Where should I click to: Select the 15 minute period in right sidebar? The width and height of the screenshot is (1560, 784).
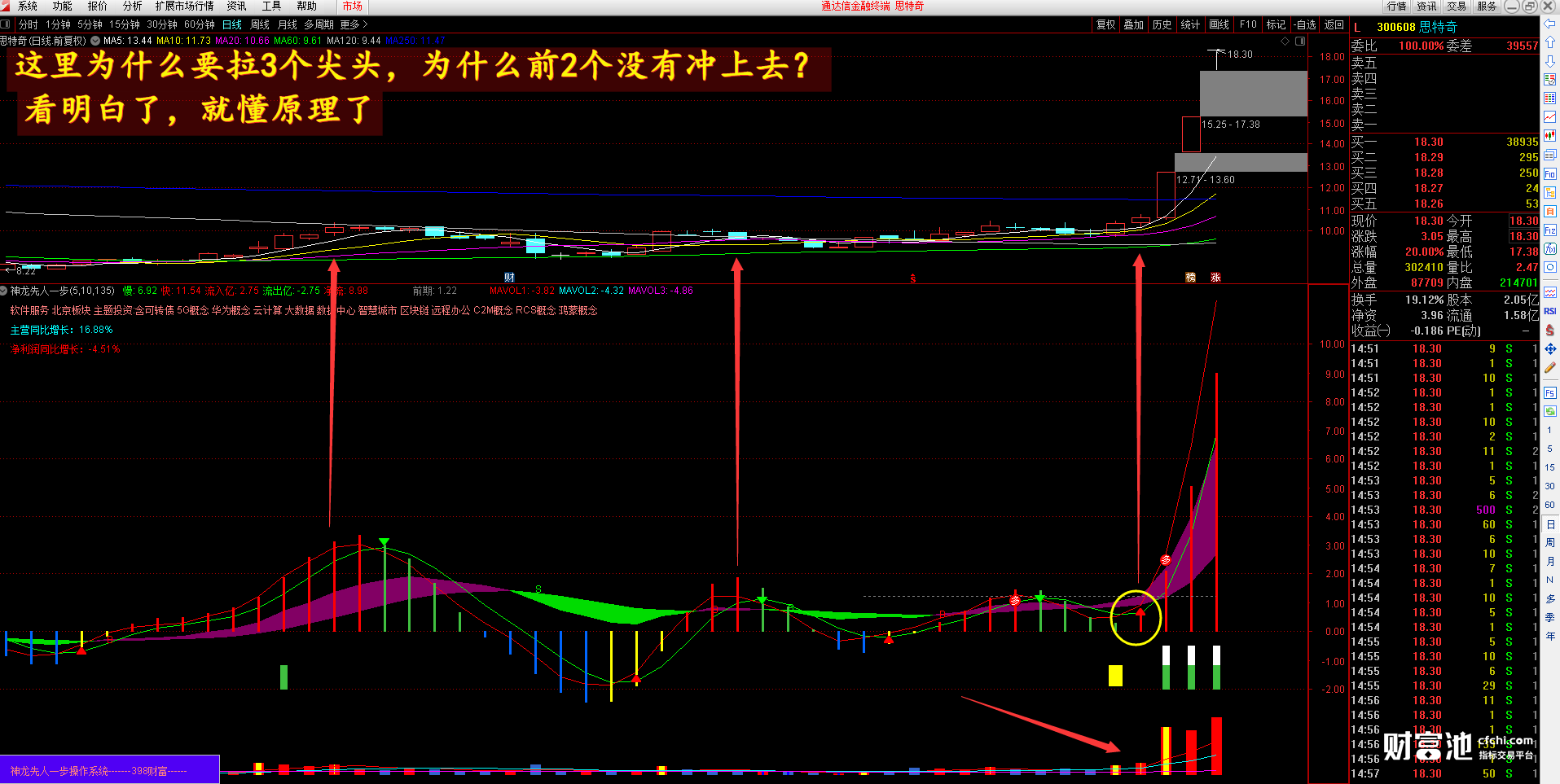click(1549, 467)
